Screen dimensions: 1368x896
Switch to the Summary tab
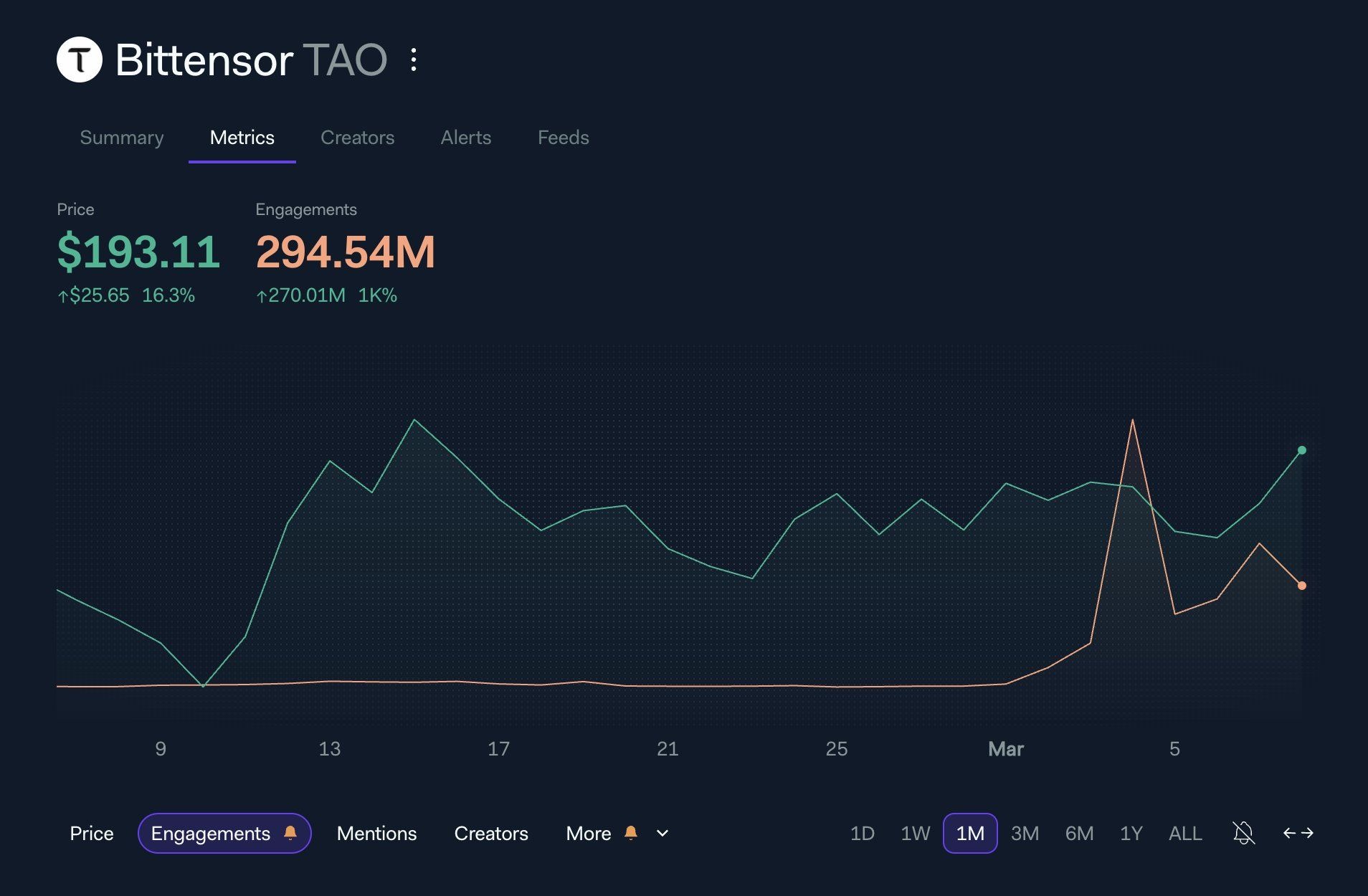[120, 137]
